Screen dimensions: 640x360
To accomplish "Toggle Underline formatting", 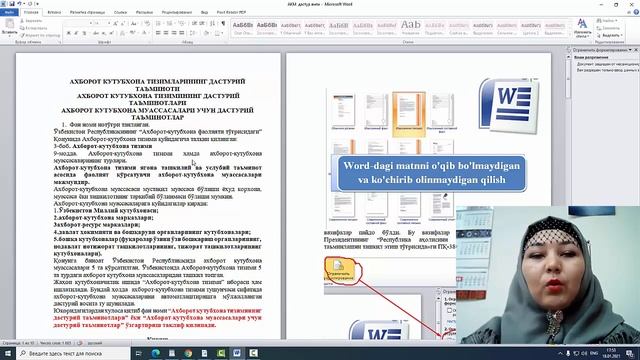I will pyautogui.click(x=84, y=33).
